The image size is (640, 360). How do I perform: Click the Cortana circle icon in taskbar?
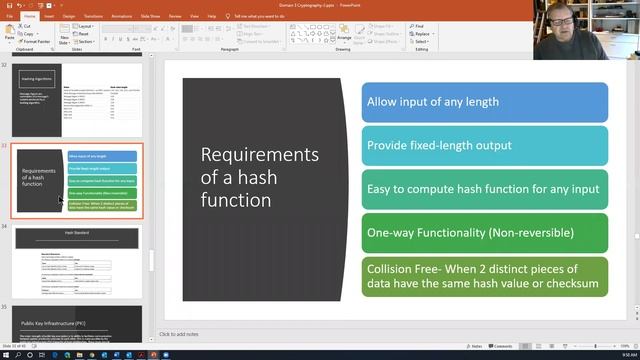click(x=30, y=355)
